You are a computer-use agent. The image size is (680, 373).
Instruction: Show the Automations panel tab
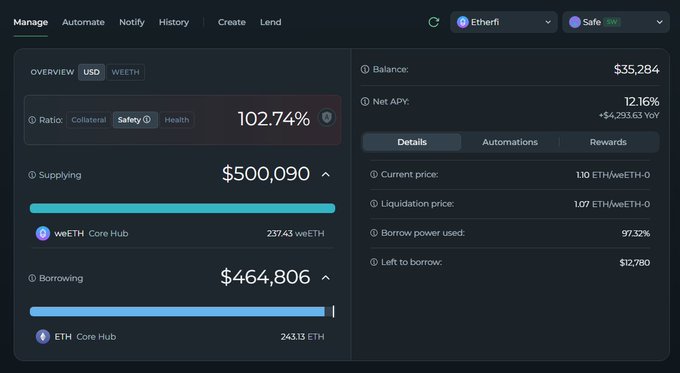tap(510, 142)
